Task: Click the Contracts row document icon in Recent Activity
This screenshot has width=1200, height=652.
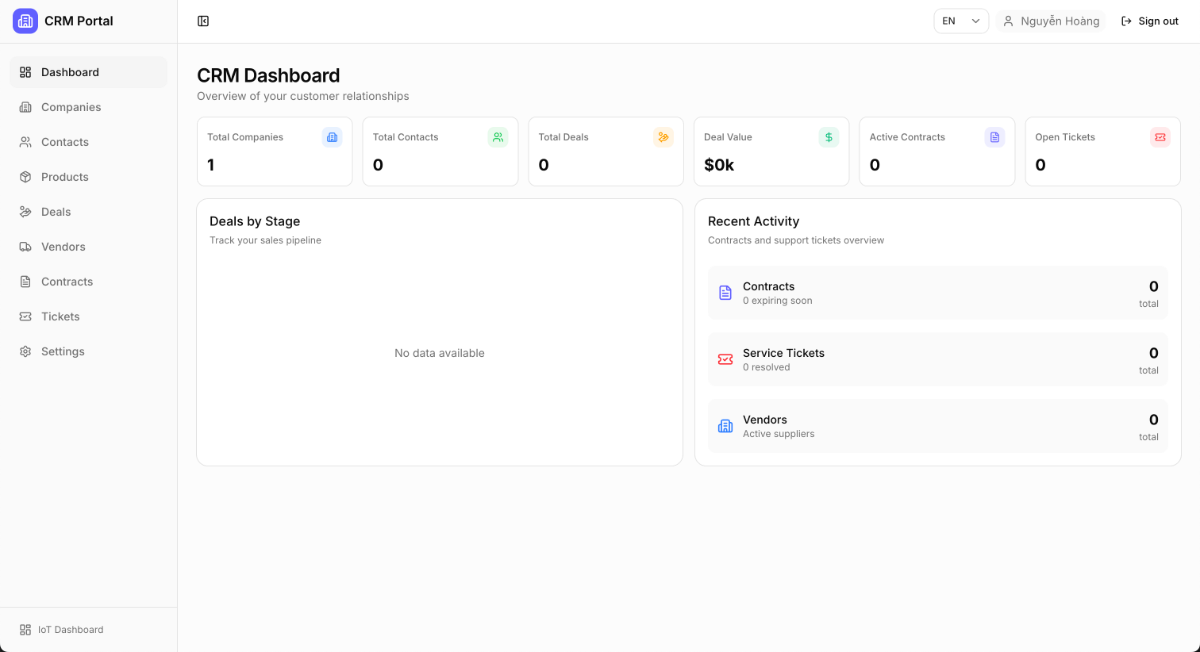Action: 726,293
